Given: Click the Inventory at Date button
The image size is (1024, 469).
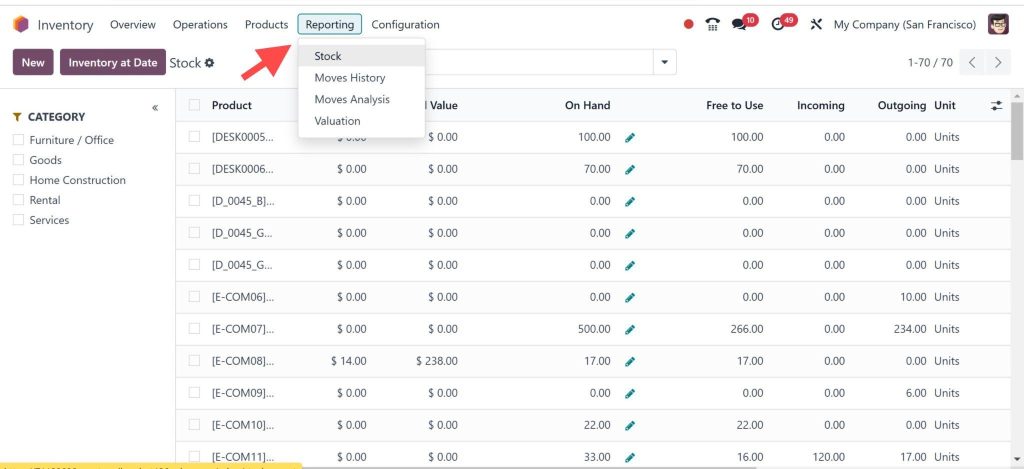Looking at the screenshot, I should click(113, 63).
